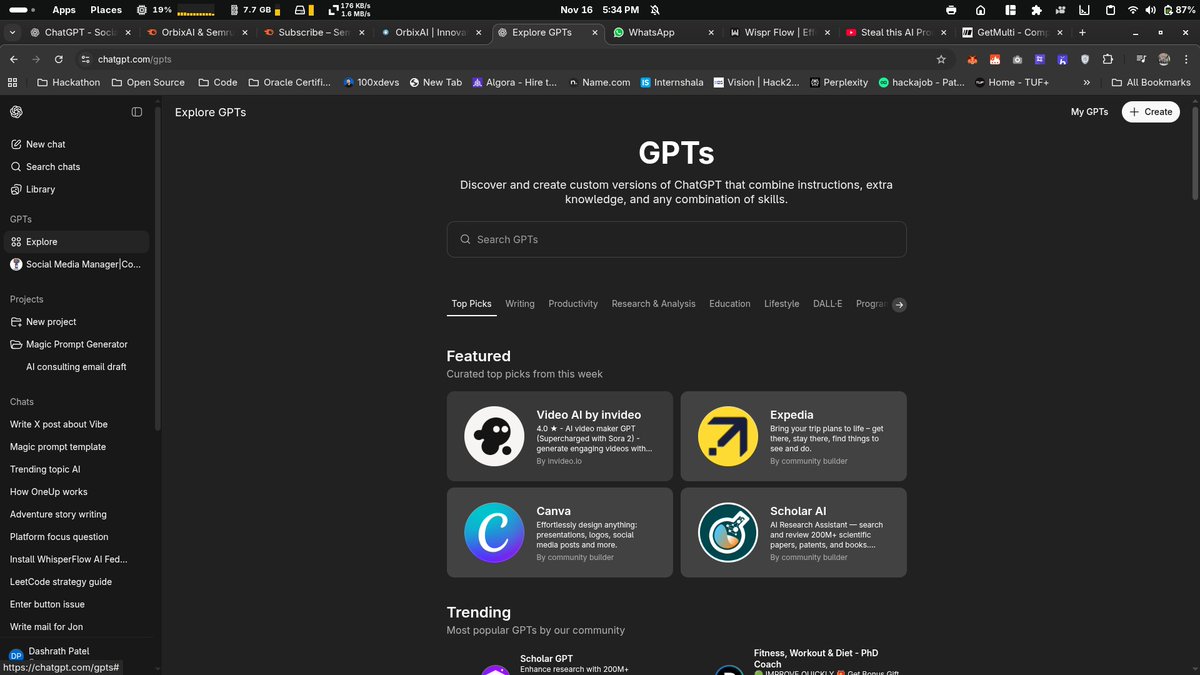
Task: Open the My GPTs link
Action: pos(1089,112)
